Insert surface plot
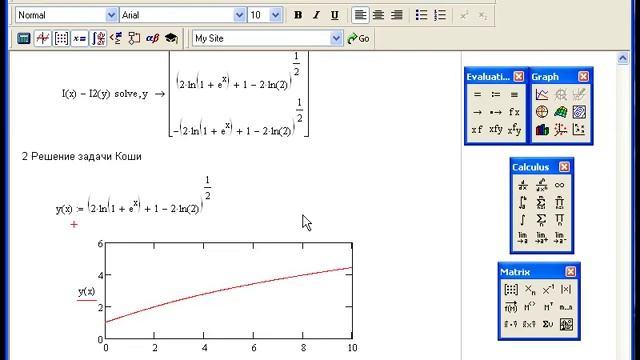Screen dimensions: 640x360 pyautogui.click(x=561, y=112)
